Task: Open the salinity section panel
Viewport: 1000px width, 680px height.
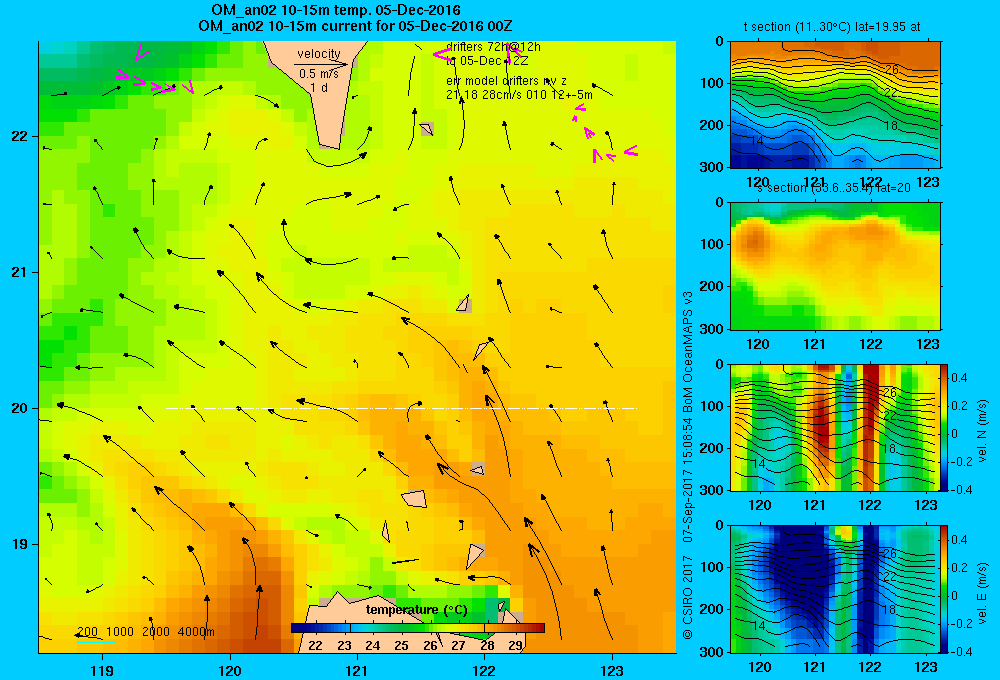Action: click(x=835, y=266)
